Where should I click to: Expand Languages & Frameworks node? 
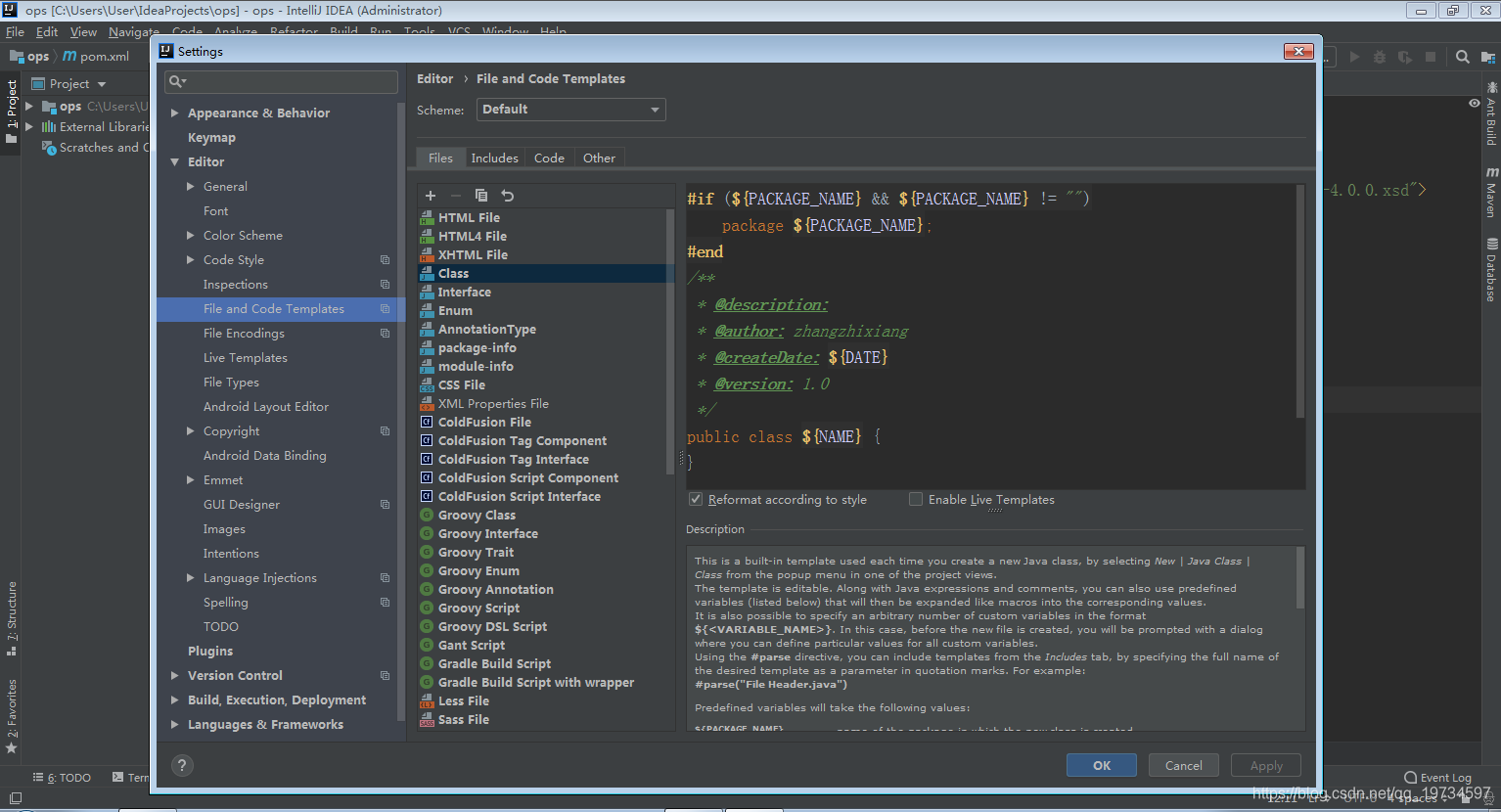tap(175, 725)
